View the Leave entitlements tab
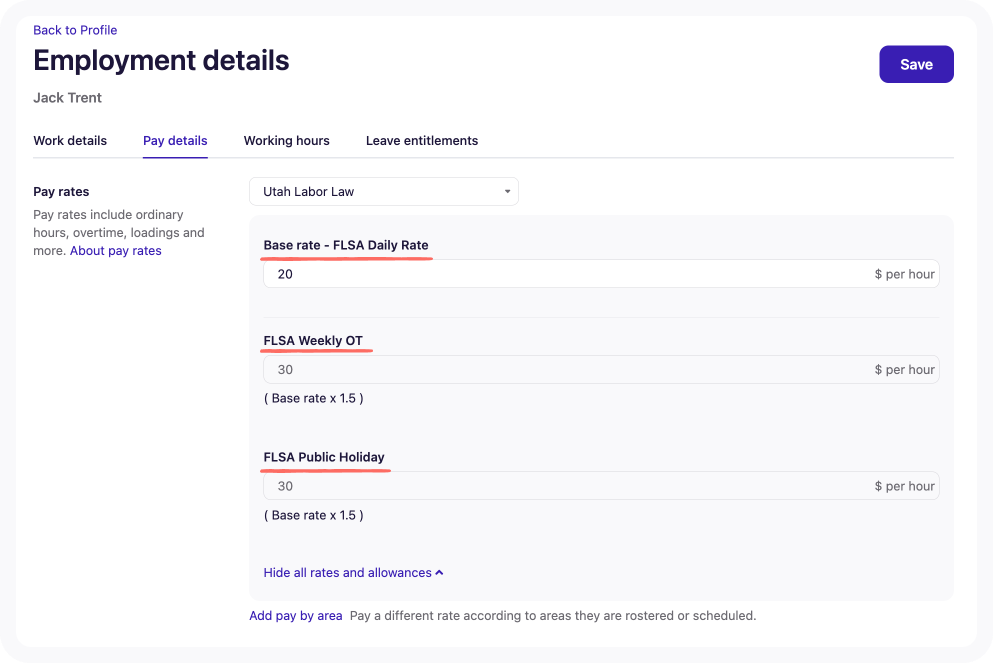The width and height of the screenshot is (993, 663). tap(421, 140)
